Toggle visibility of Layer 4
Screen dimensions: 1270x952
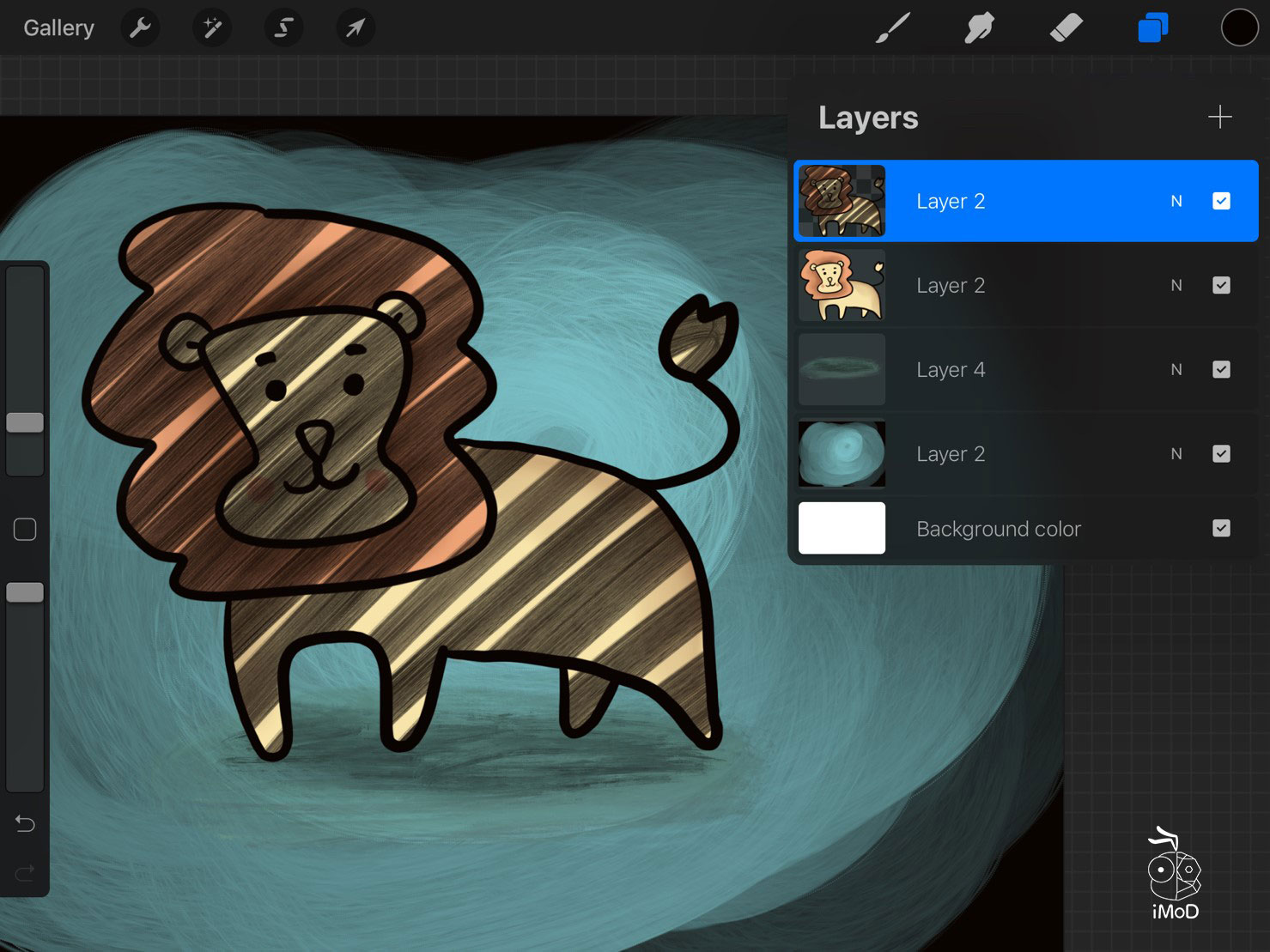tap(1221, 369)
